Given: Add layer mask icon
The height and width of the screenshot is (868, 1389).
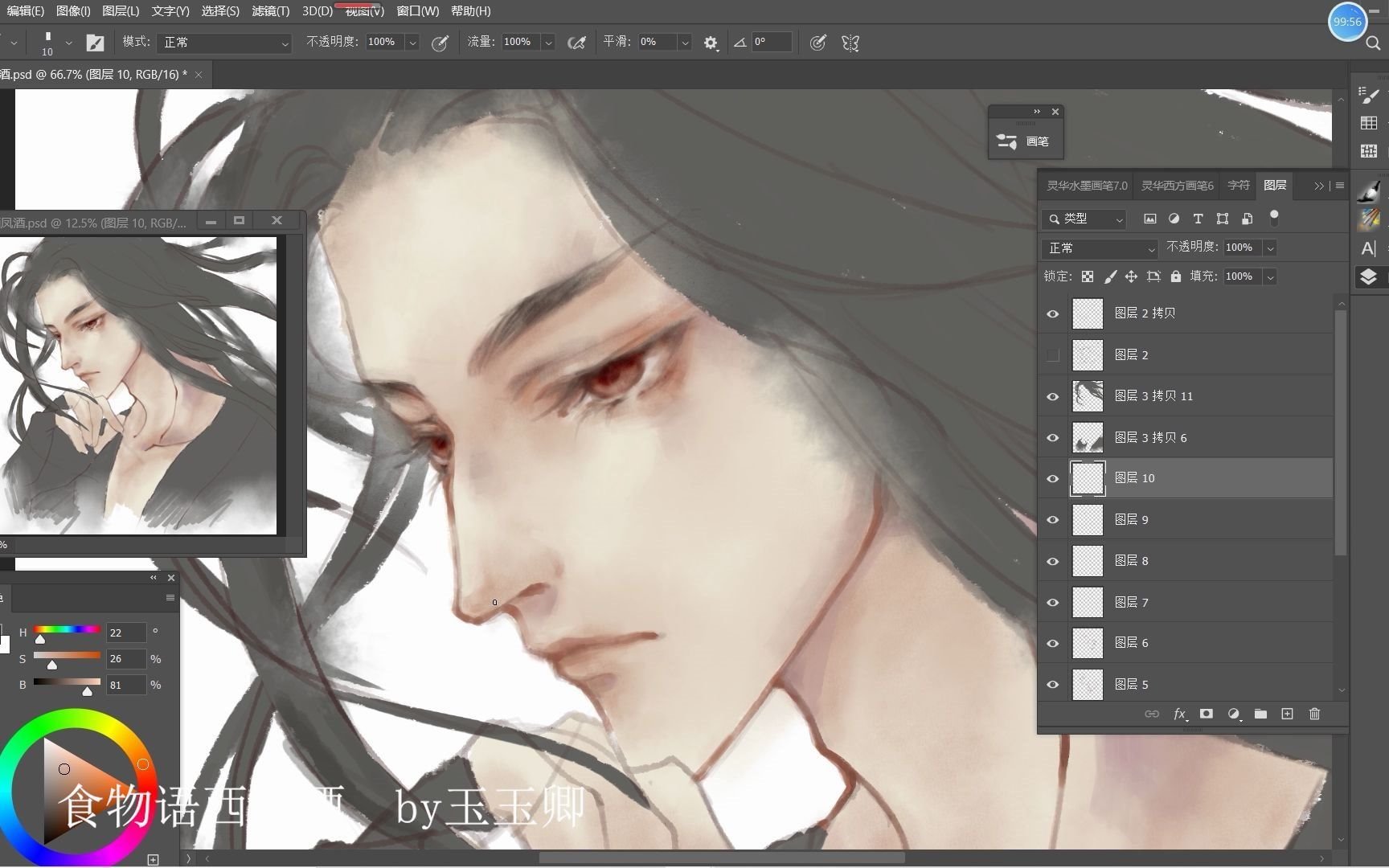Looking at the screenshot, I should [x=1206, y=714].
